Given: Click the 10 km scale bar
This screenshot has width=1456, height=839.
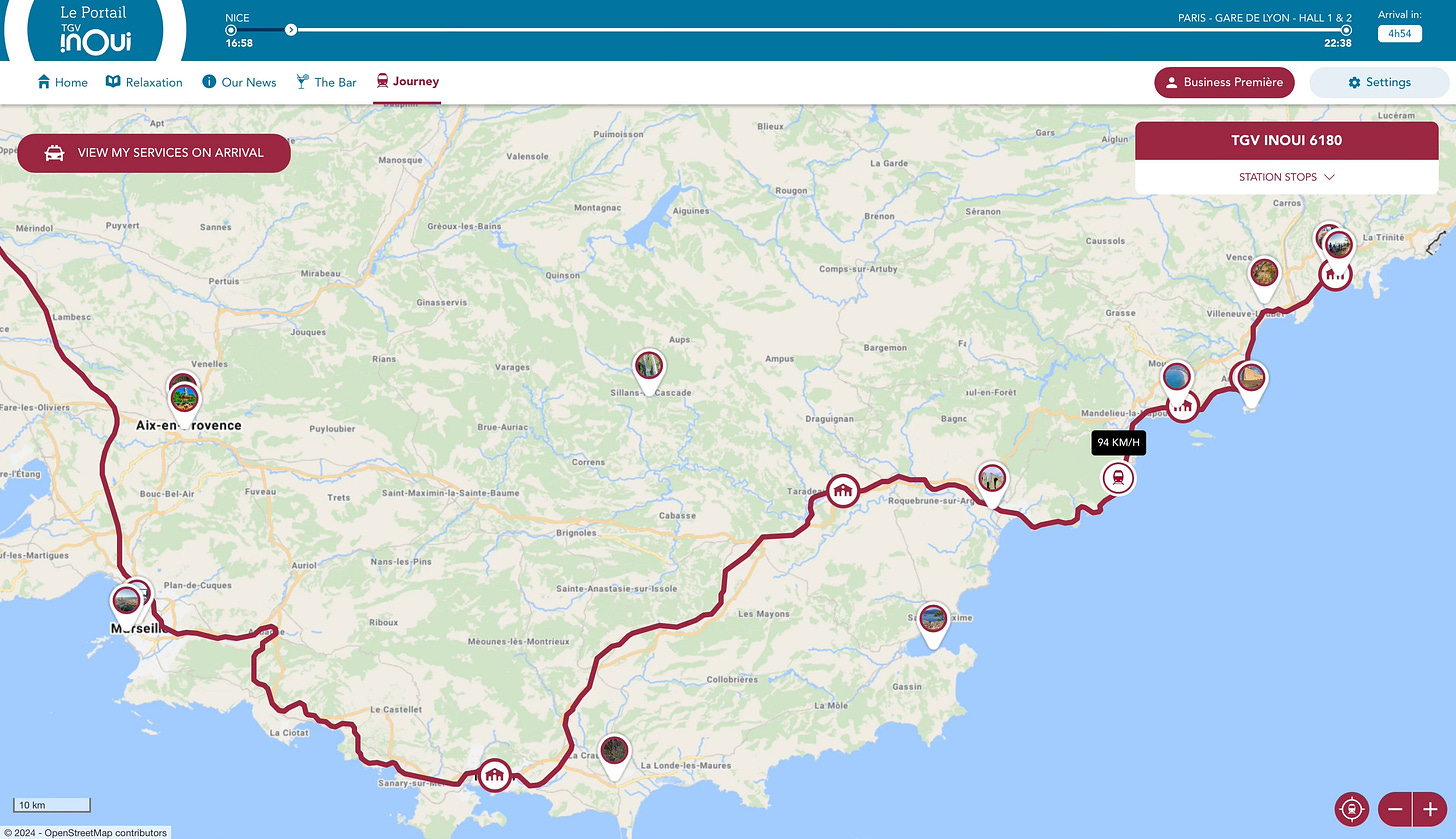Looking at the screenshot, I should [52, 805].
